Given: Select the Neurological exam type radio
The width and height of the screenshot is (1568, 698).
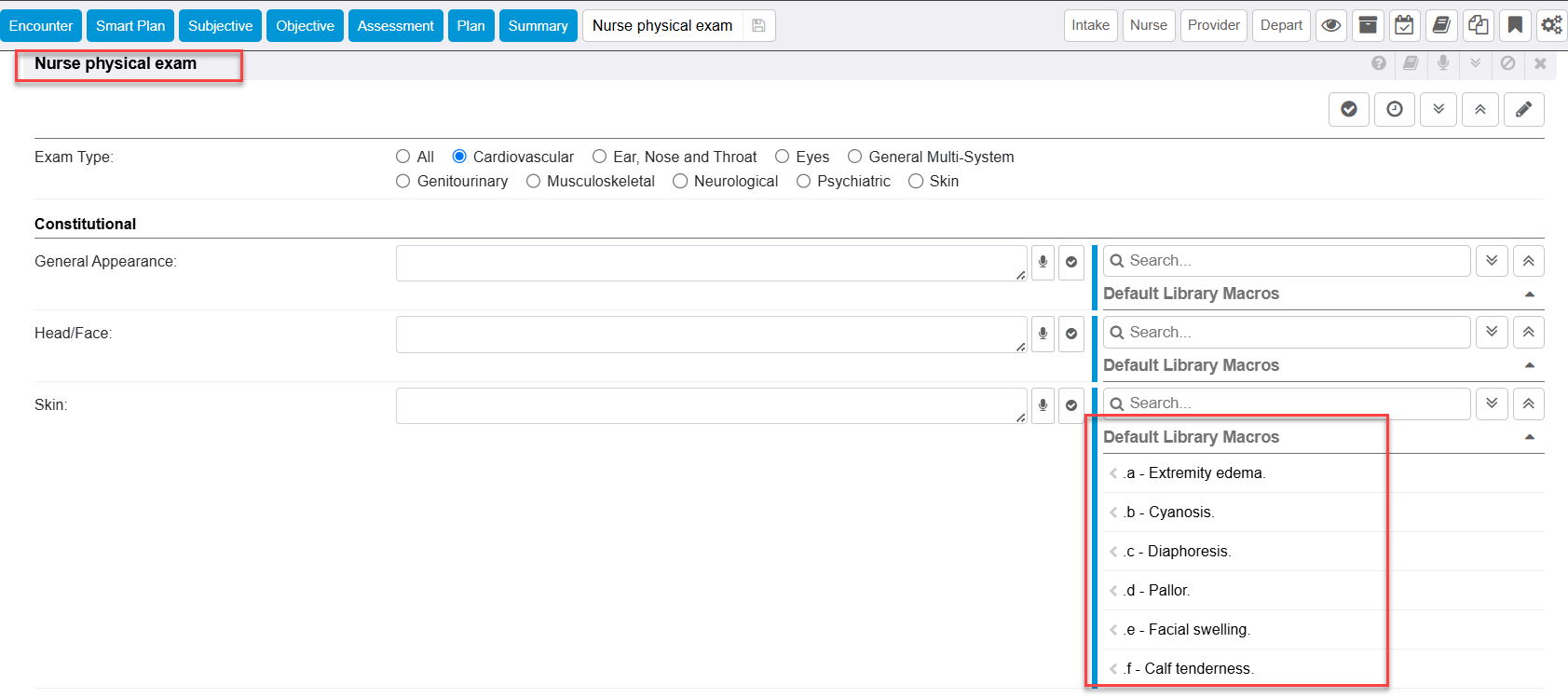Looking at the screenshot, I should (680, 182).
